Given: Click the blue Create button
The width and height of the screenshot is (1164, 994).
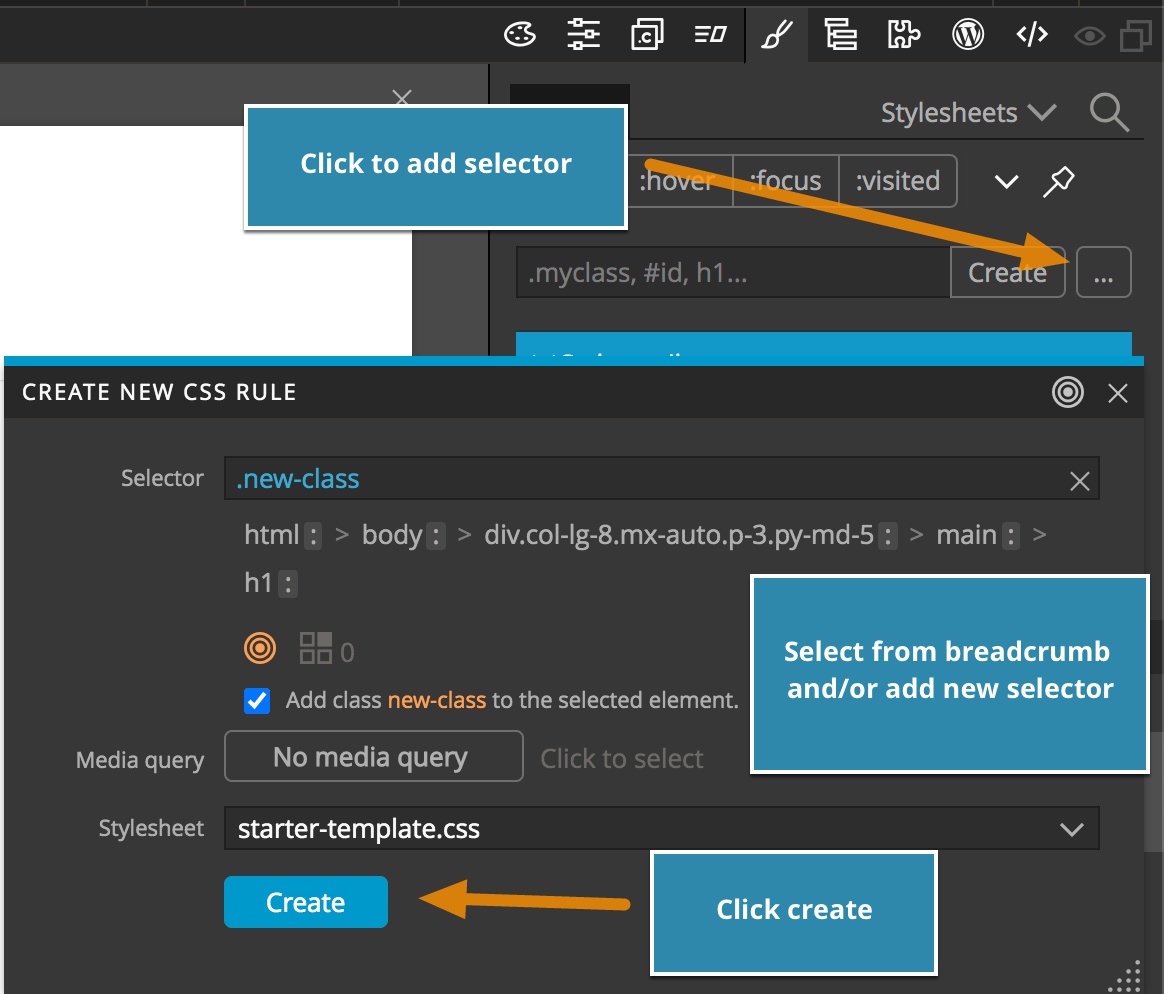Looking at the screenshot, I should [306, 902].
